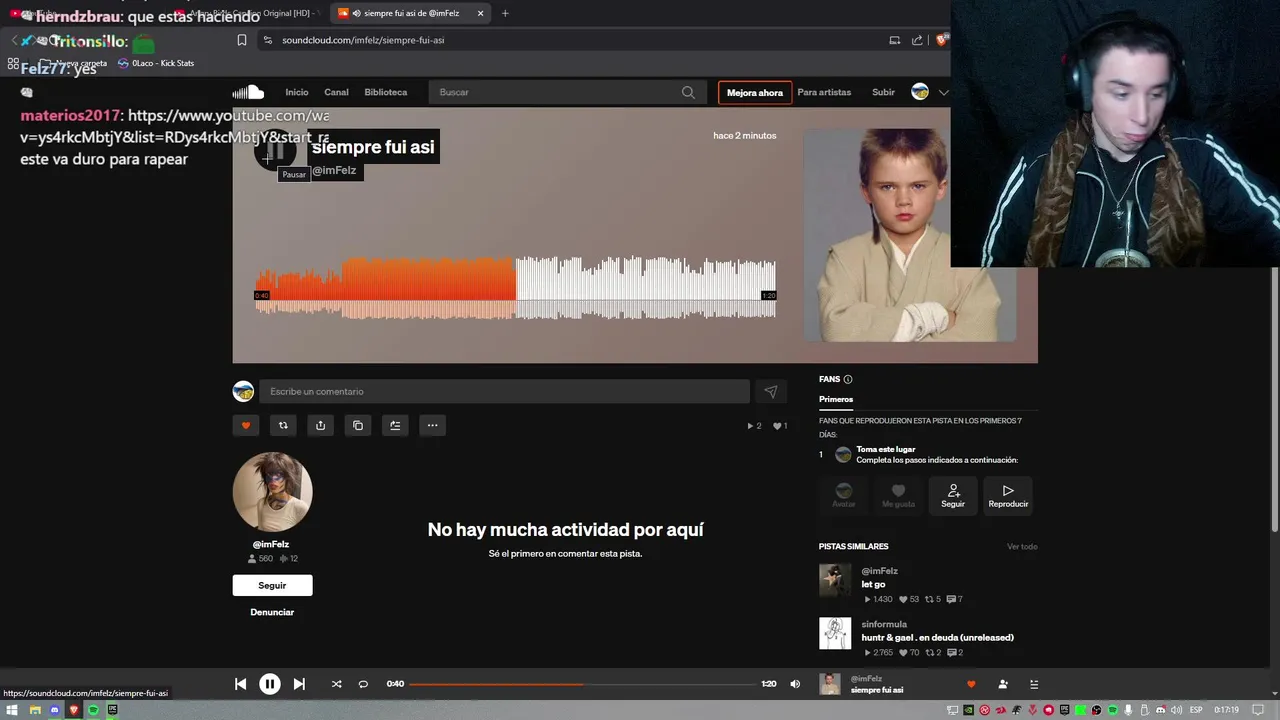Open Spotify from the taskbar
Screen dimensions: 1280x720
click(x=93, y=710)
